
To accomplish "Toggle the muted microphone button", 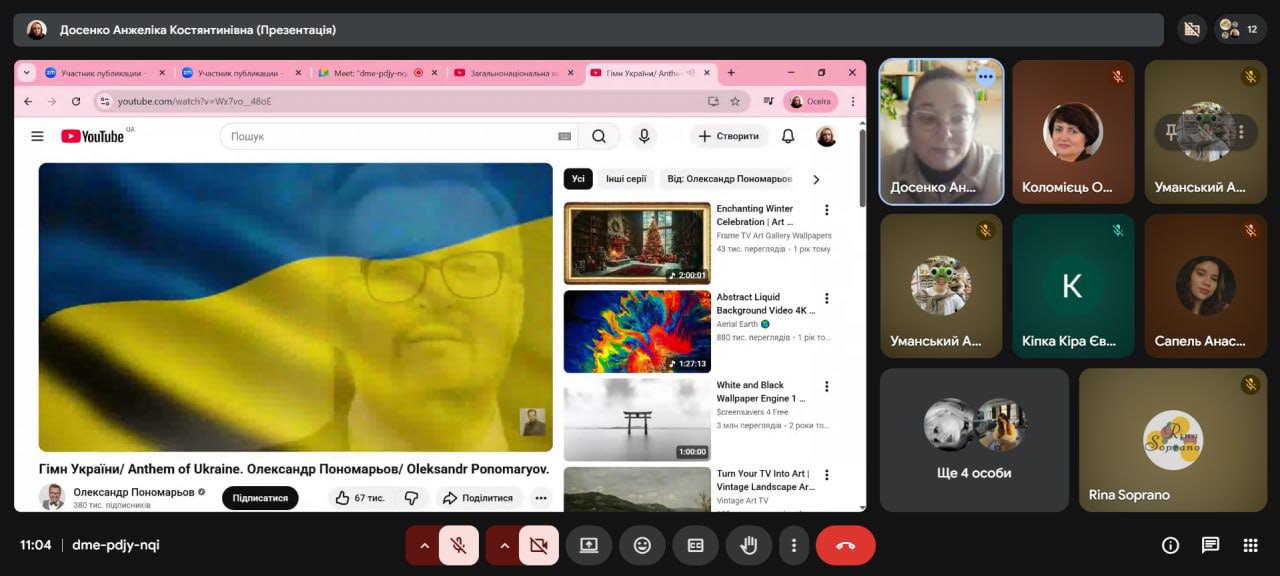I will (459, 545).
